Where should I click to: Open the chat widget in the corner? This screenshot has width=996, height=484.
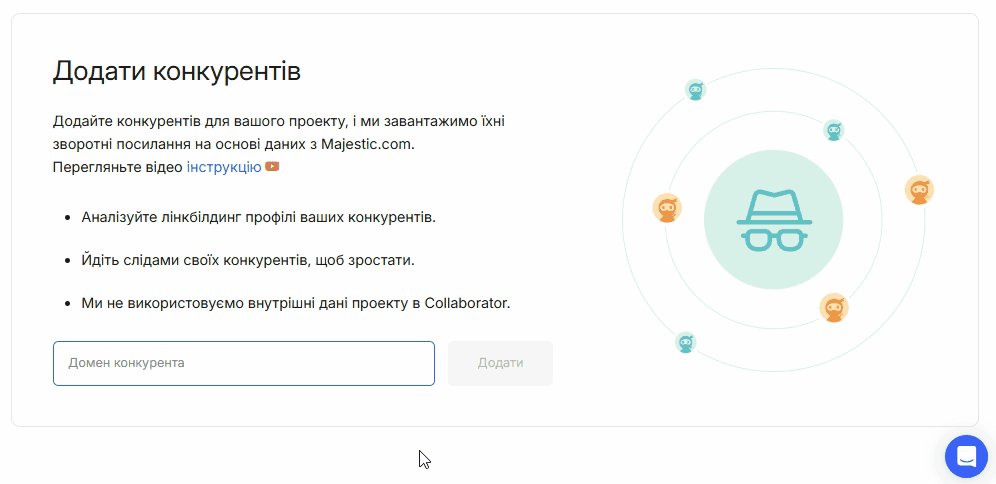(x=966, y=456)
